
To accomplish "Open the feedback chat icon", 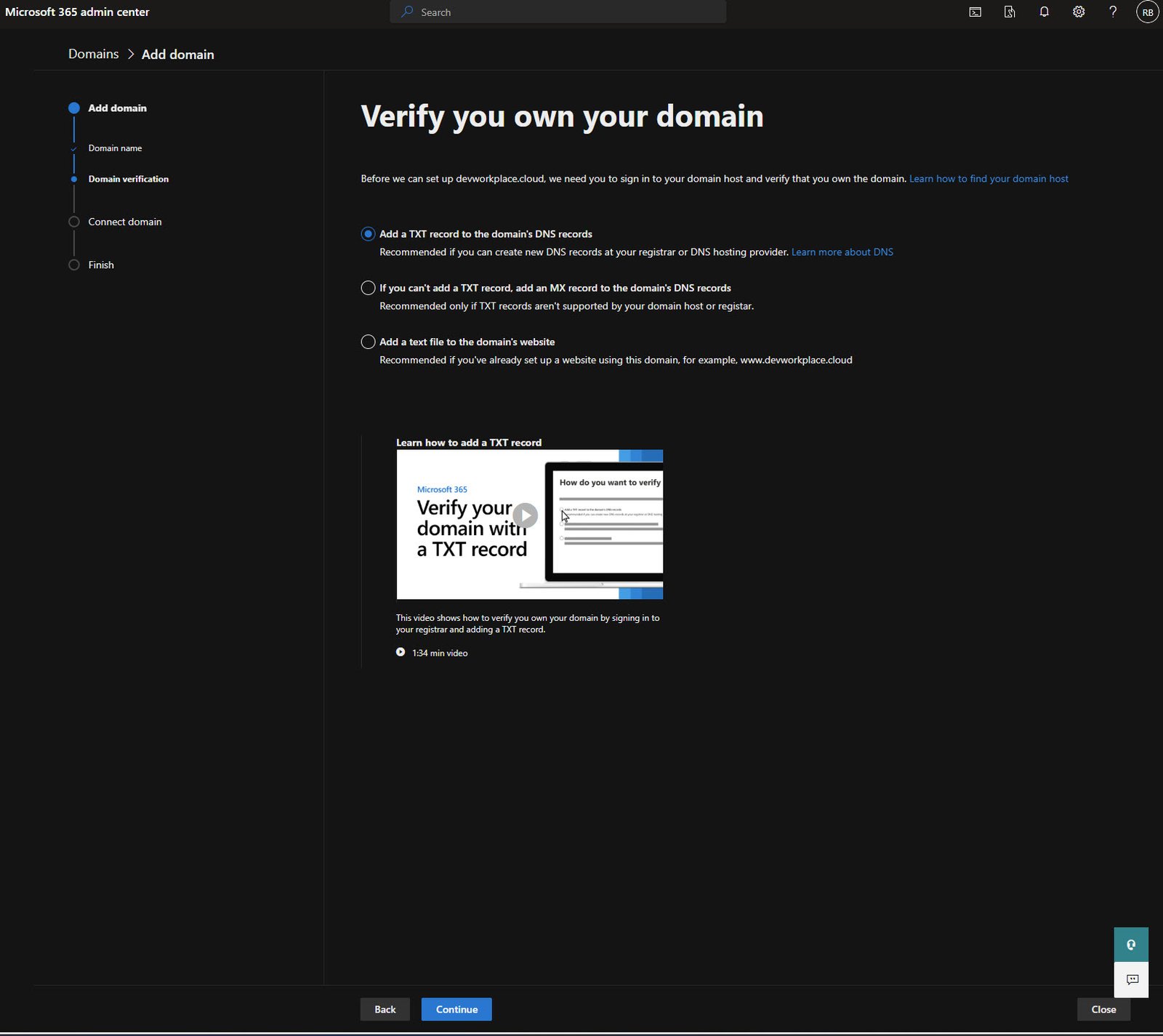I will click(x=1131, y=979).
